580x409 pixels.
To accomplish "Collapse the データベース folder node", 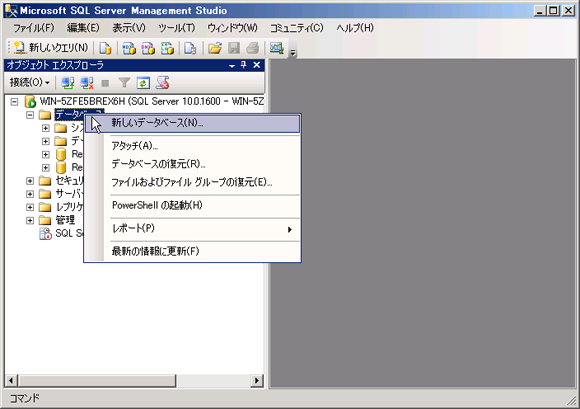I will click(30, 115).
